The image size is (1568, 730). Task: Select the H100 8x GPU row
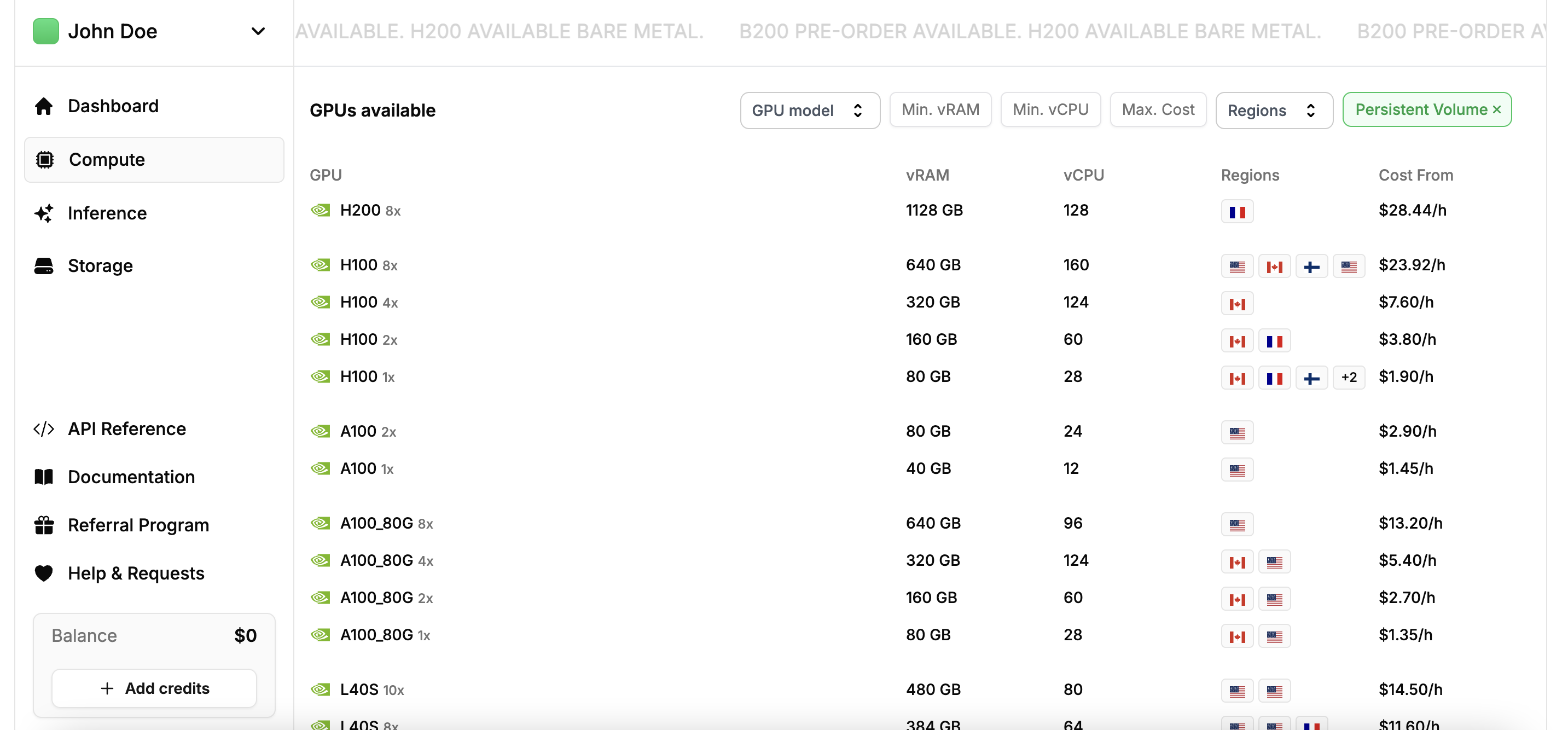[x=369, y=265]
